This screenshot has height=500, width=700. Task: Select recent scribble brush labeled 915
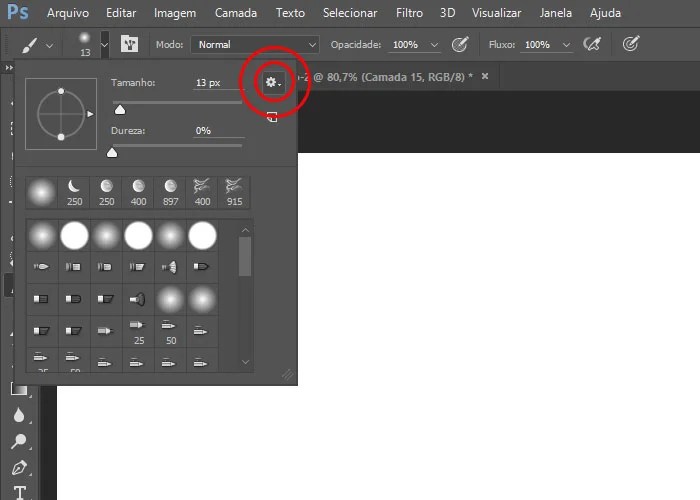point(234,192)
